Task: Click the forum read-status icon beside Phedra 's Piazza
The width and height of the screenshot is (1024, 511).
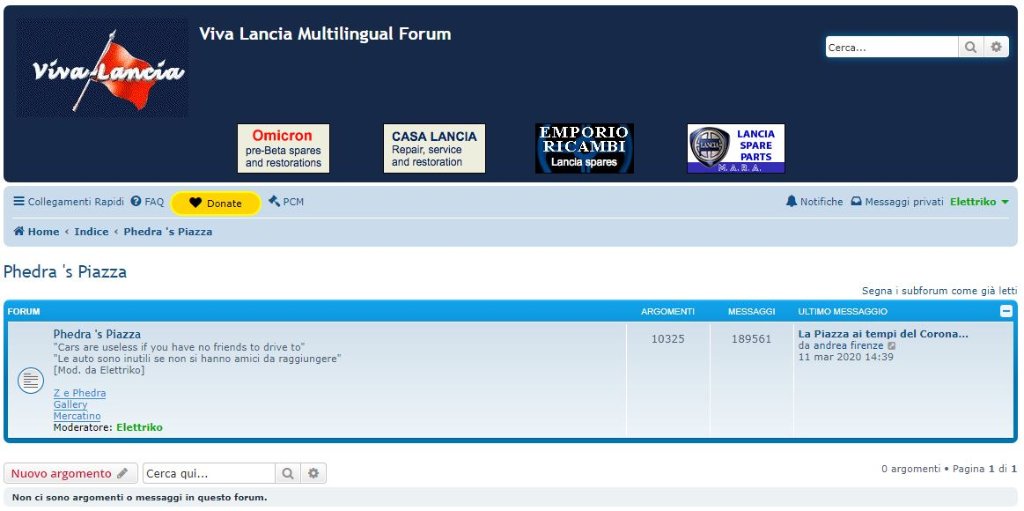Action: 31,380
